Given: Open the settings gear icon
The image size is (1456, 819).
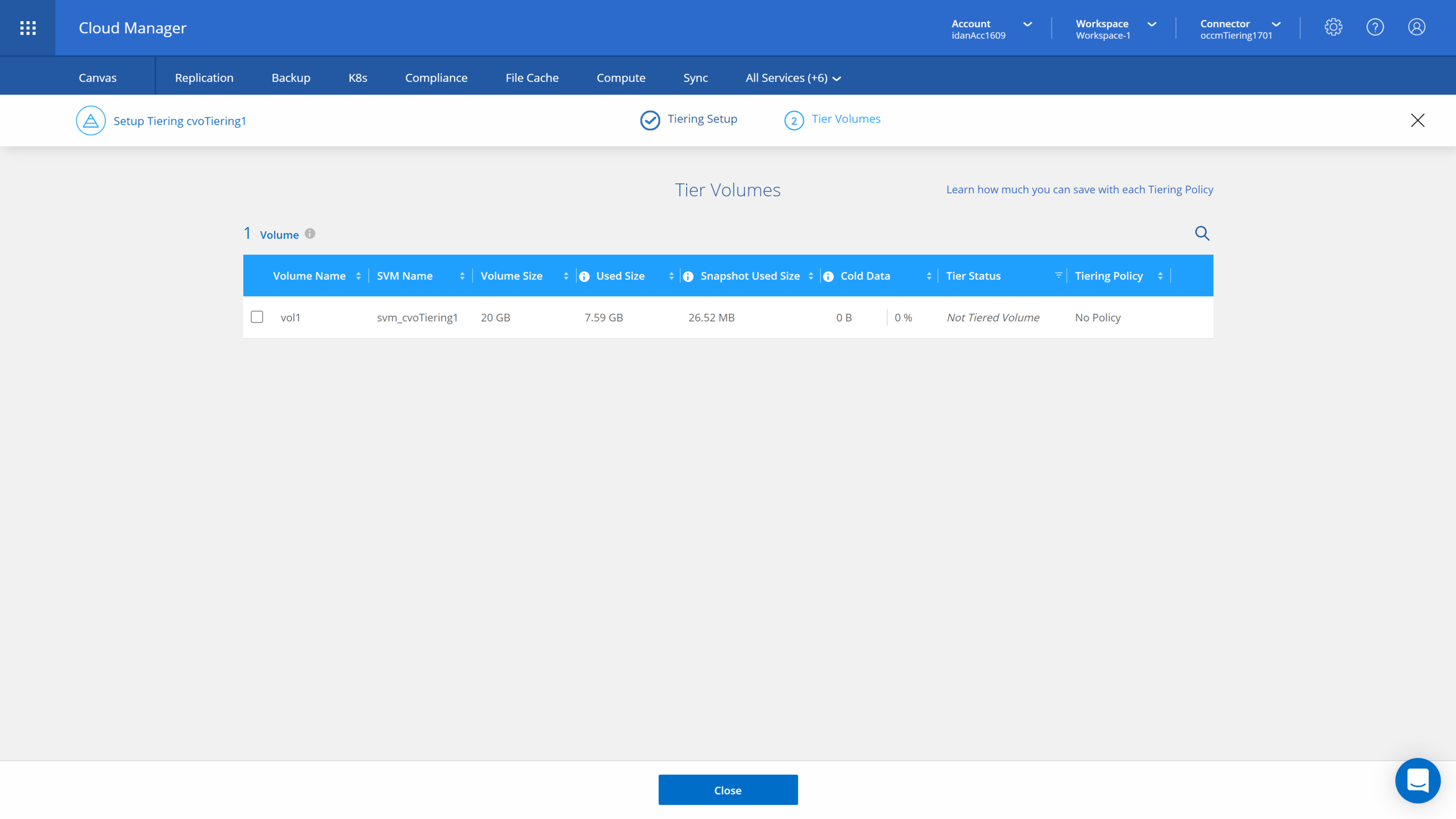Looking at the screenshot, I should [1333, 27].
